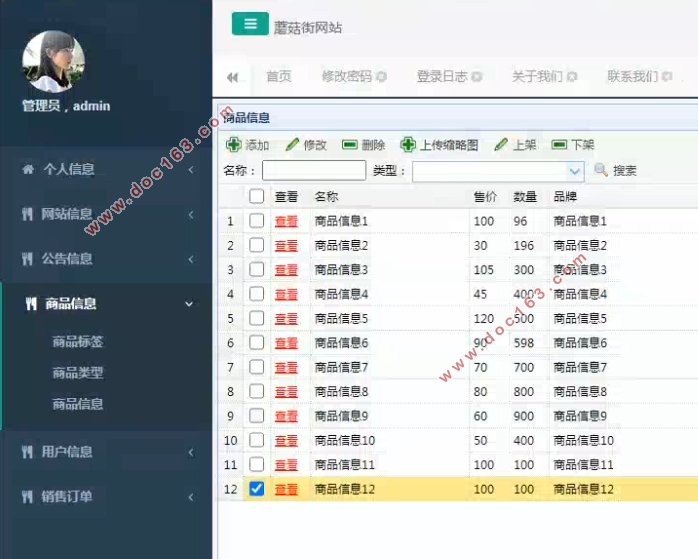Check the checkbox for row 商品信息3
698x559 pixels.
click(x=256, y=269)
